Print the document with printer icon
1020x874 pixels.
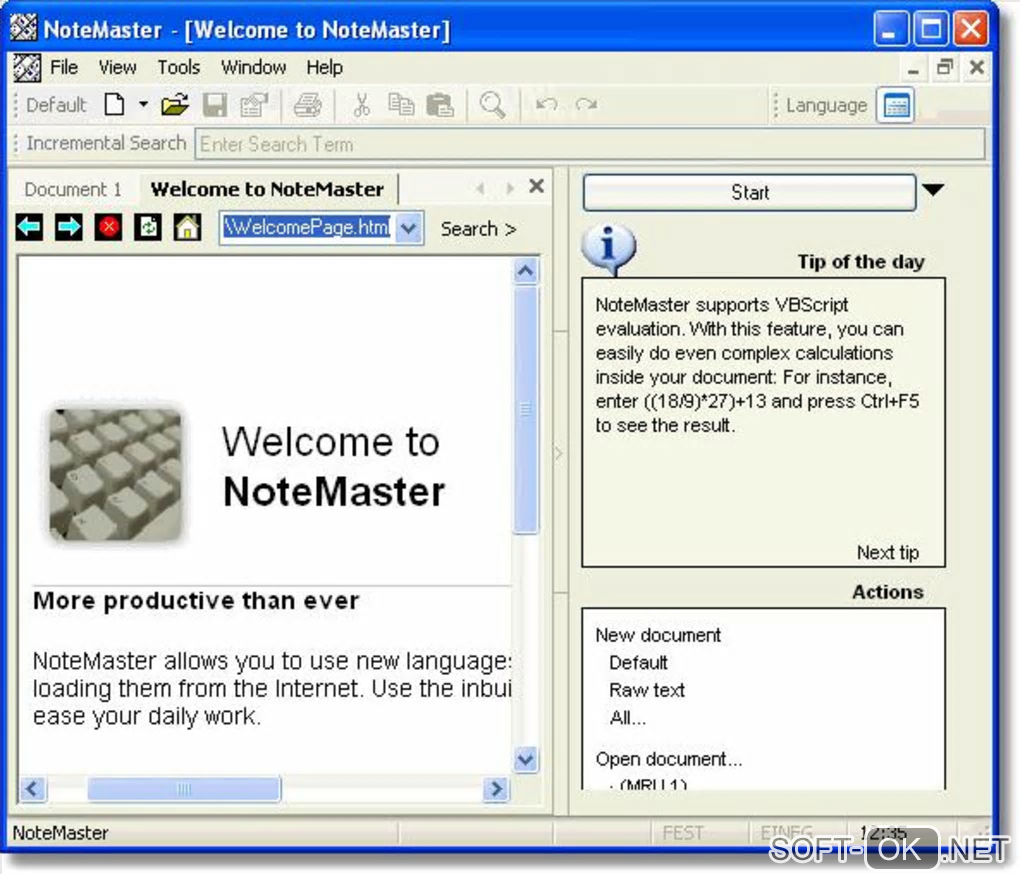pyautogui.click(x=308, y=104)
